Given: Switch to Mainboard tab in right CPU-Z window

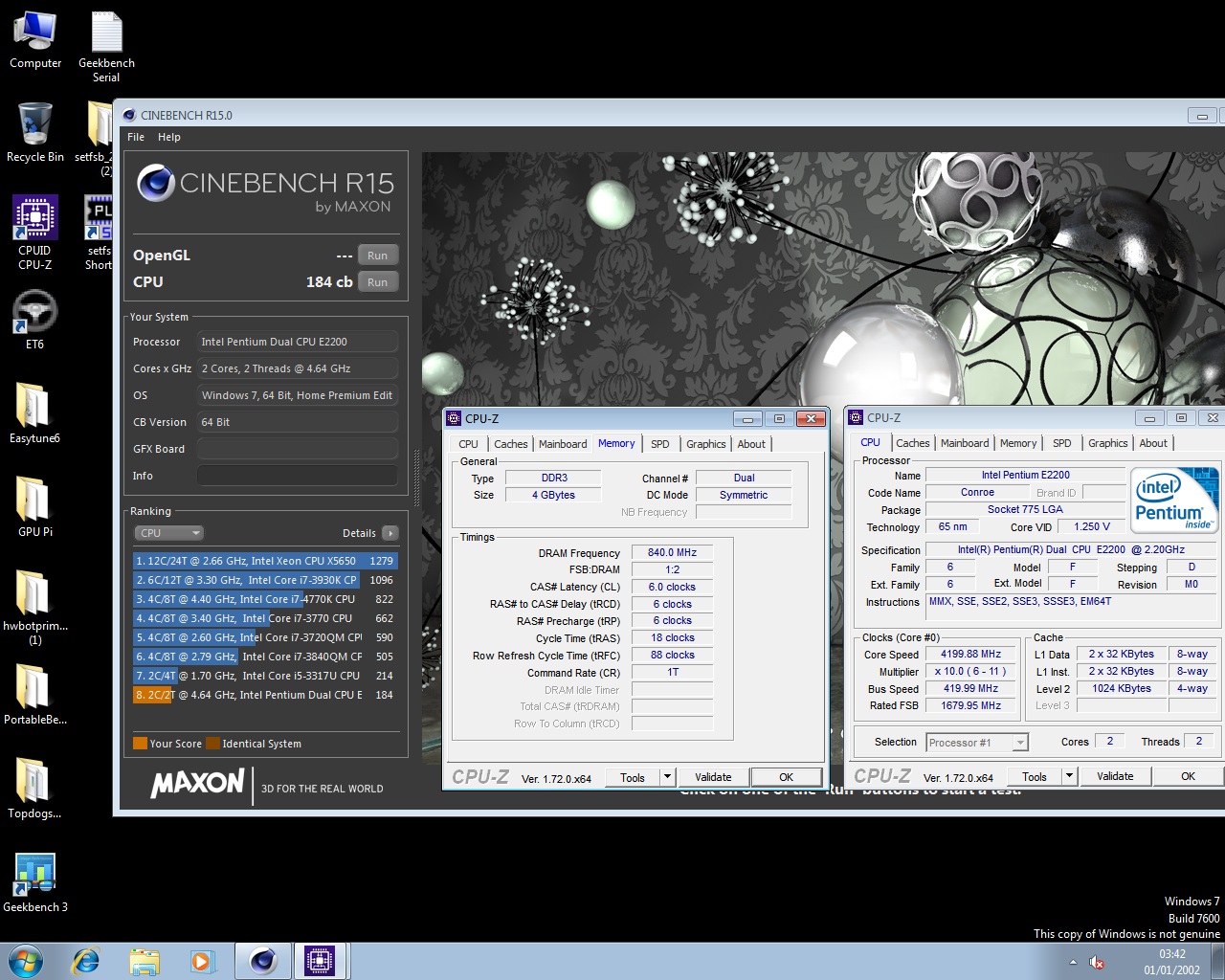Looking at the screenshot, I should [x=965, y=443].
